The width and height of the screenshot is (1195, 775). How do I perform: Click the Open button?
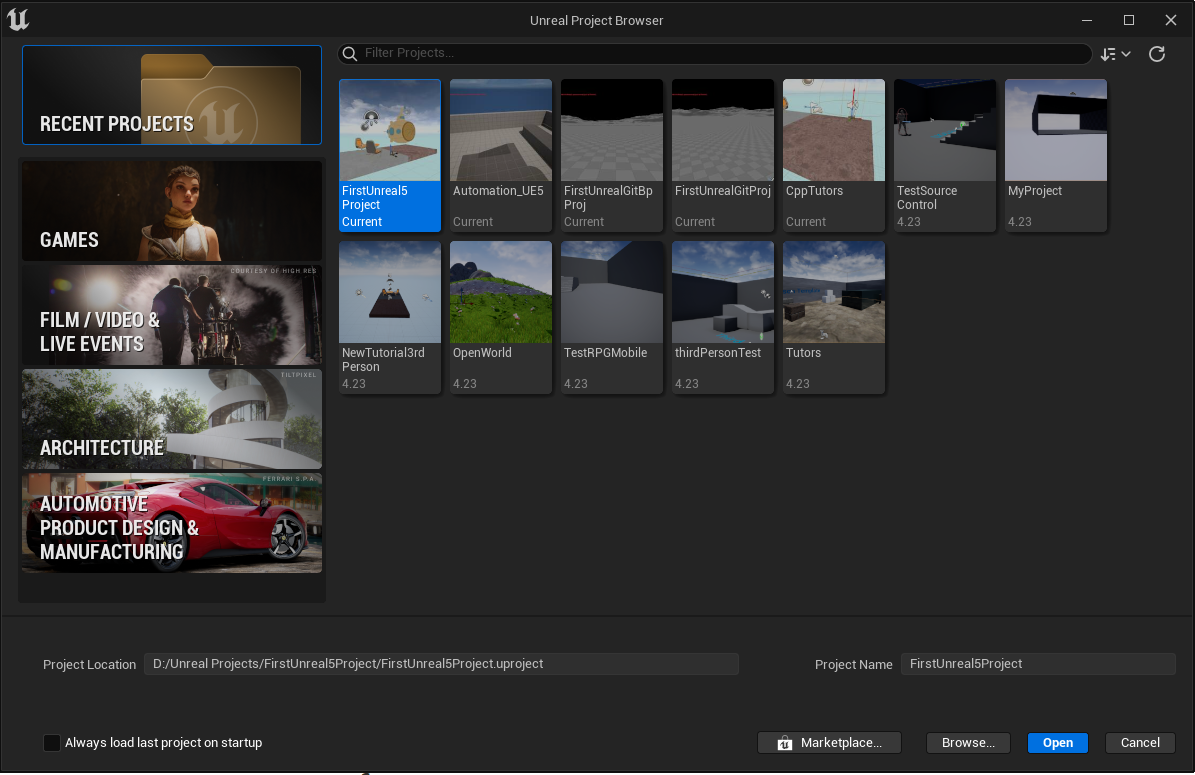(x=1057, y=743)
